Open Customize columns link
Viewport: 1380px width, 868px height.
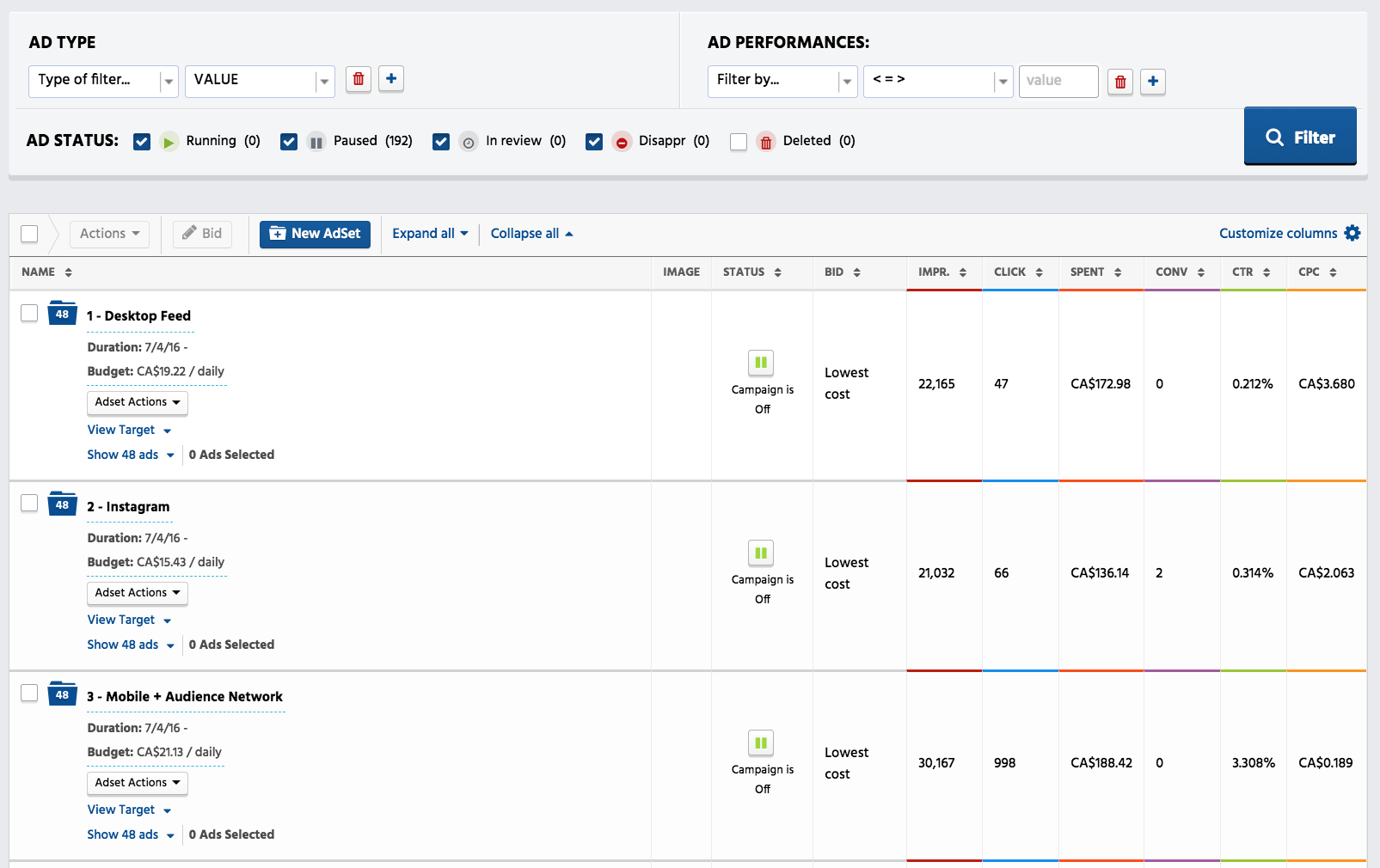pyautogui.click(x=1278, y=233)
